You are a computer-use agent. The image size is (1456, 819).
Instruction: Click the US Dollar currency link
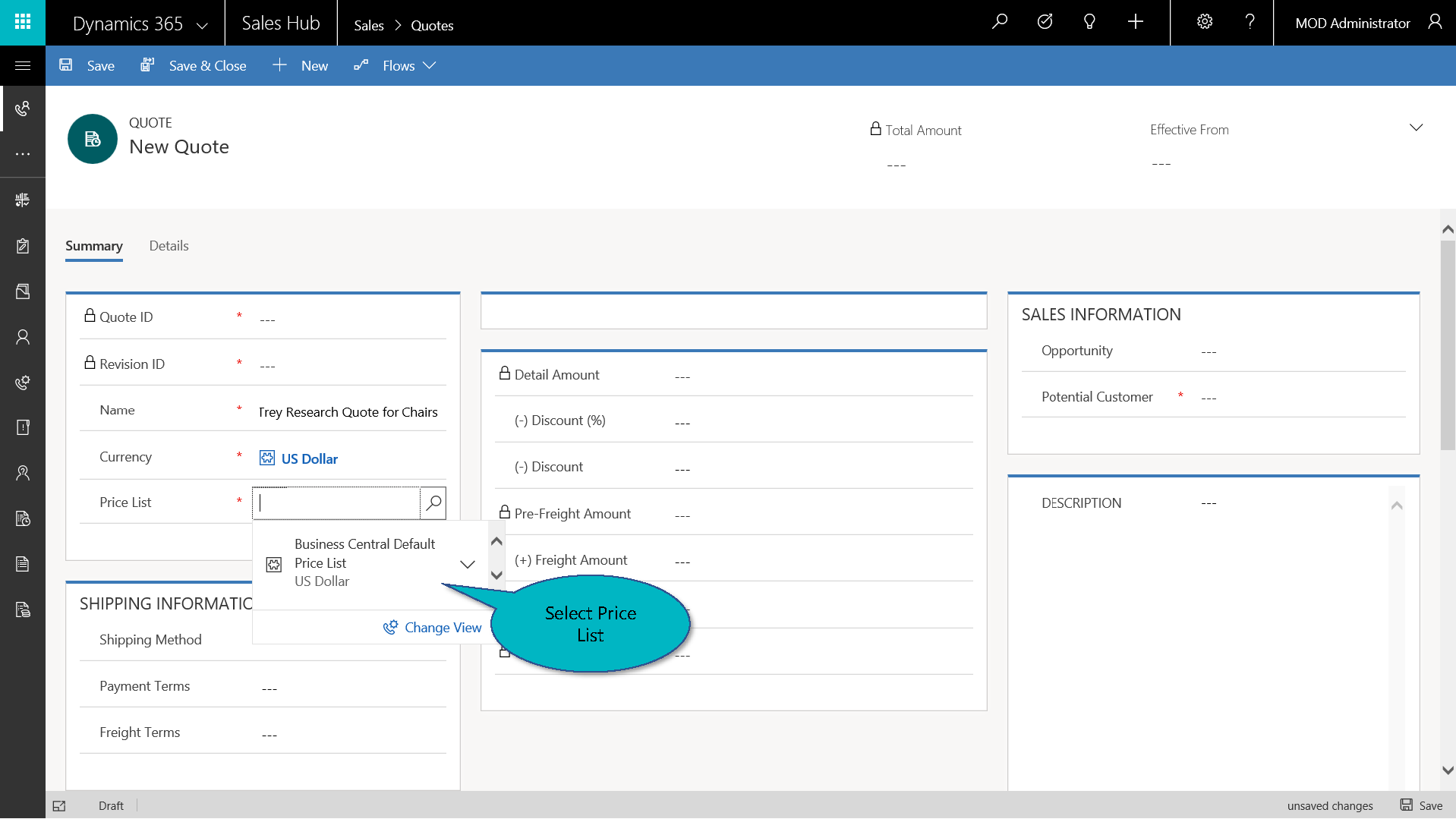(309, 458)
